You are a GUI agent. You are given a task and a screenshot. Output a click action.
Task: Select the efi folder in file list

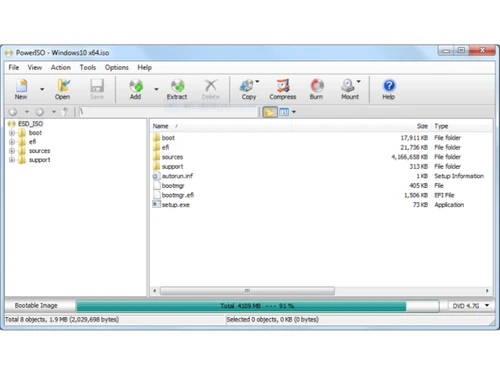click(x=165, y=147)
